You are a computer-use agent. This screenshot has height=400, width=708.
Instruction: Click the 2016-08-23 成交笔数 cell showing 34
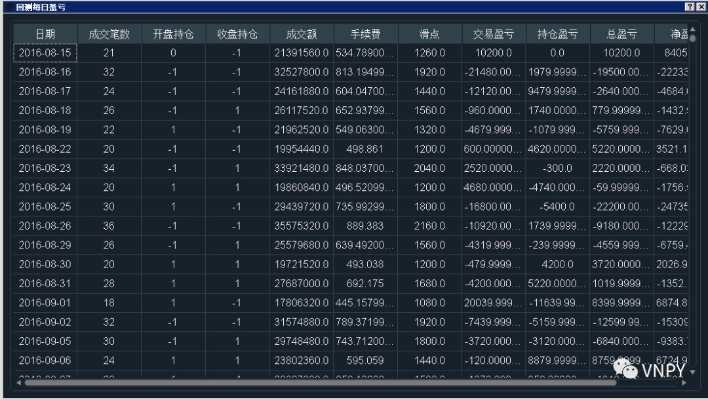pos(109,168)
